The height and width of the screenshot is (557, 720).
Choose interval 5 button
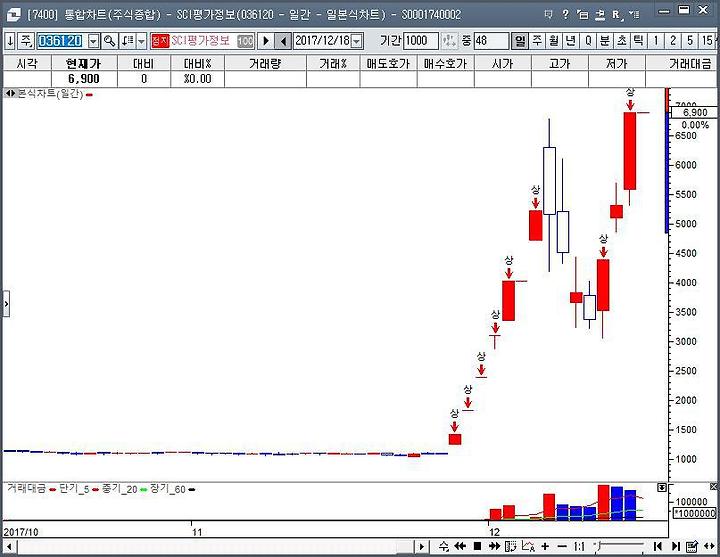click(690, 41)
